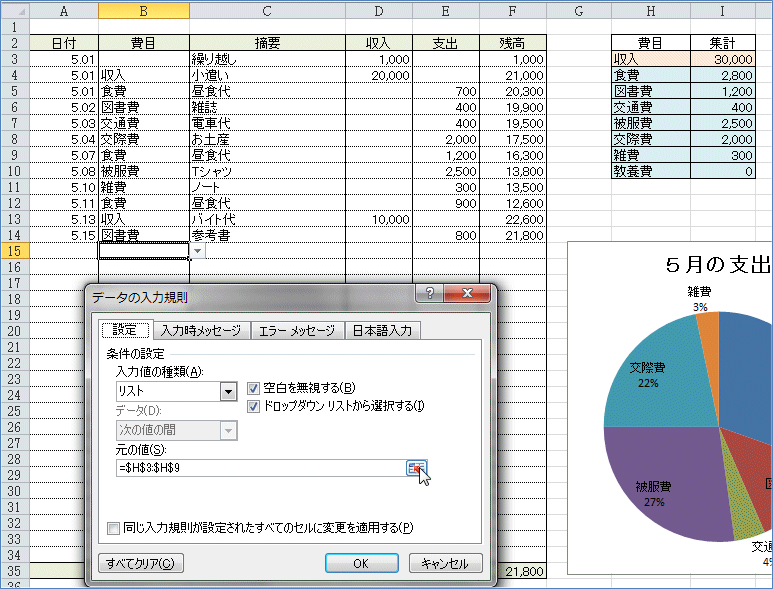
Task: Select column A header
Action: point(64,11)
